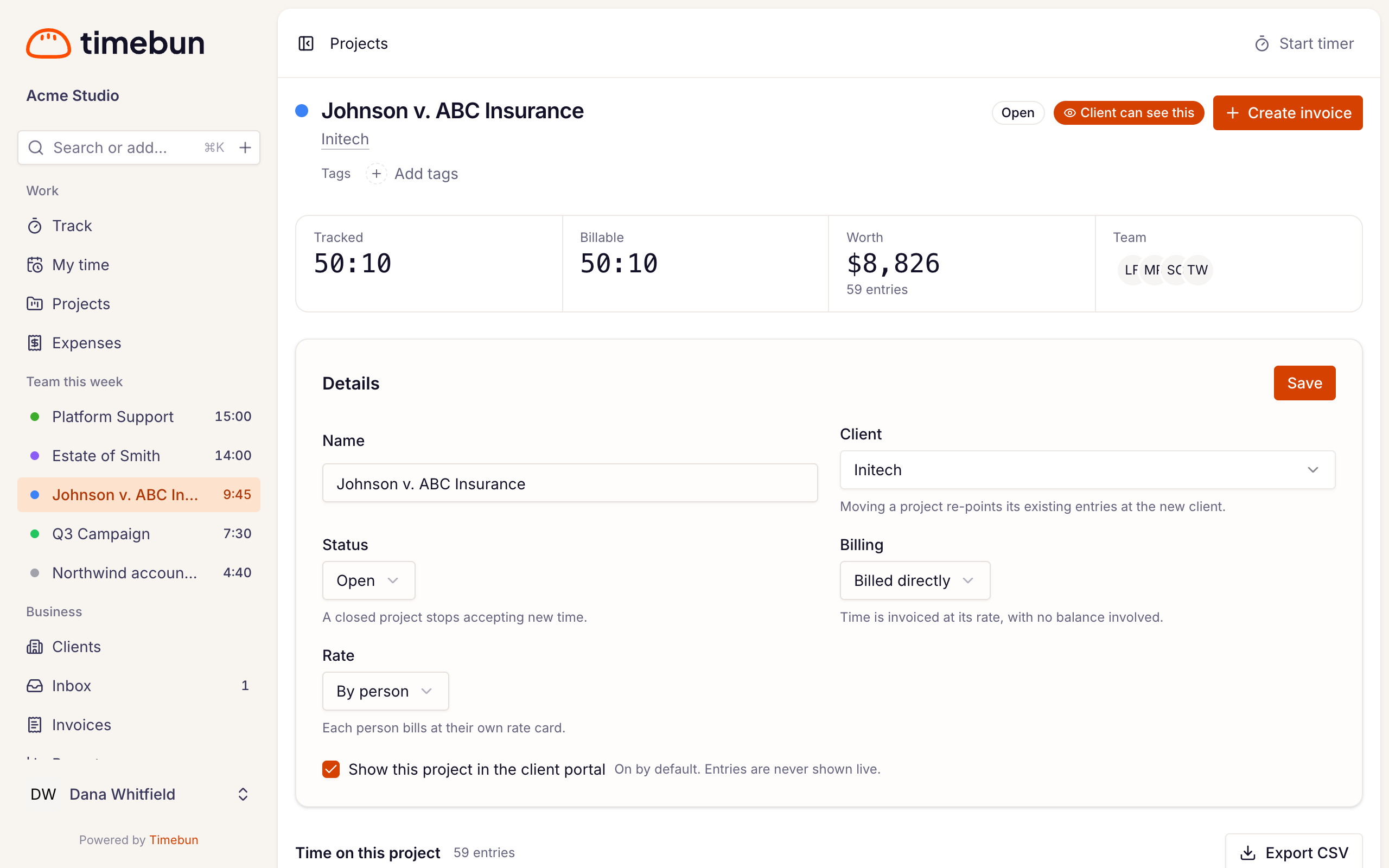Click the Start timer stopwatch icon

(1261, 43)
